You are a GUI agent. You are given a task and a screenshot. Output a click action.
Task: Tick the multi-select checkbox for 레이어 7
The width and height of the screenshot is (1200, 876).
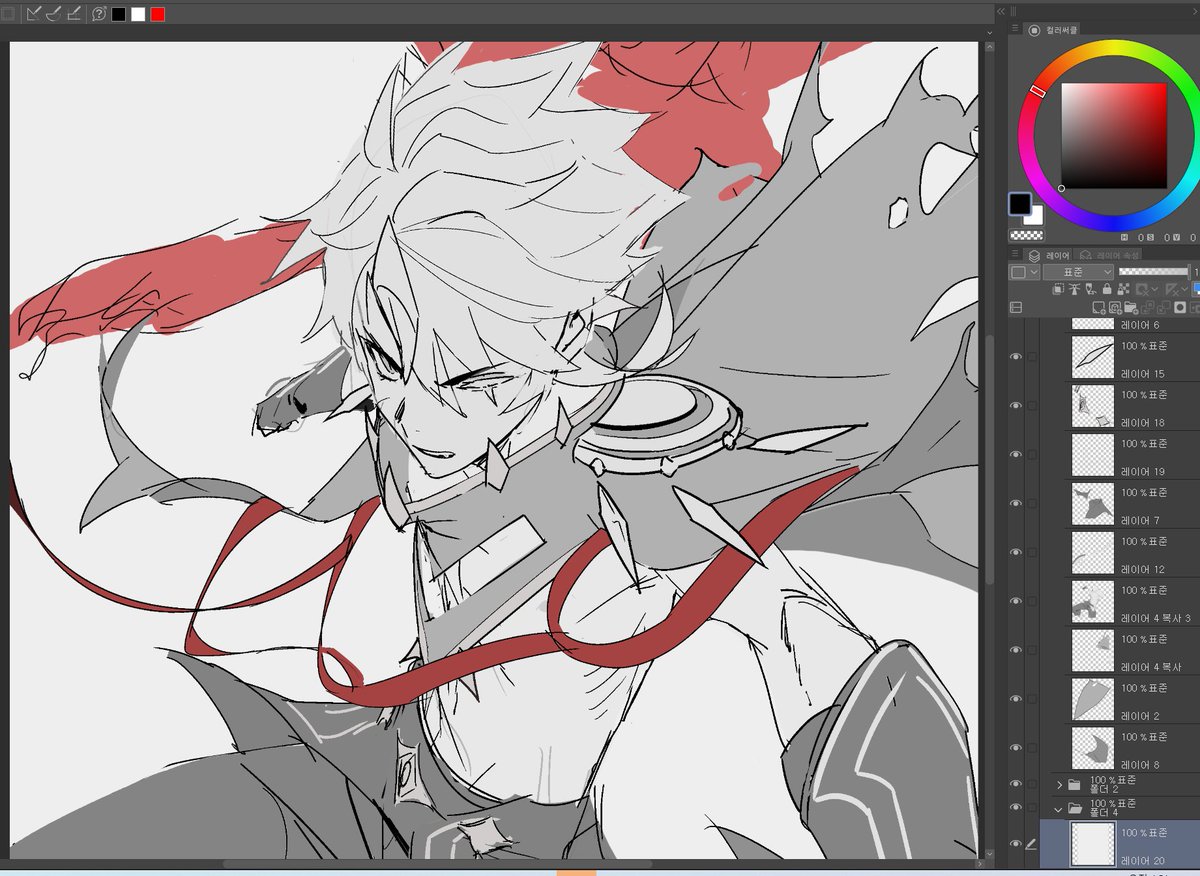tap(1032, 504)
